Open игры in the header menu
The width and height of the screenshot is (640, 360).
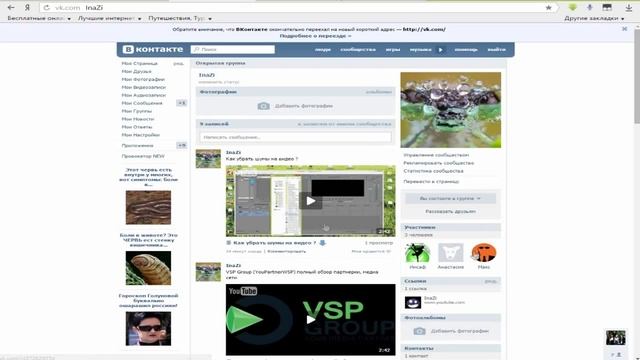coord(393,49)
